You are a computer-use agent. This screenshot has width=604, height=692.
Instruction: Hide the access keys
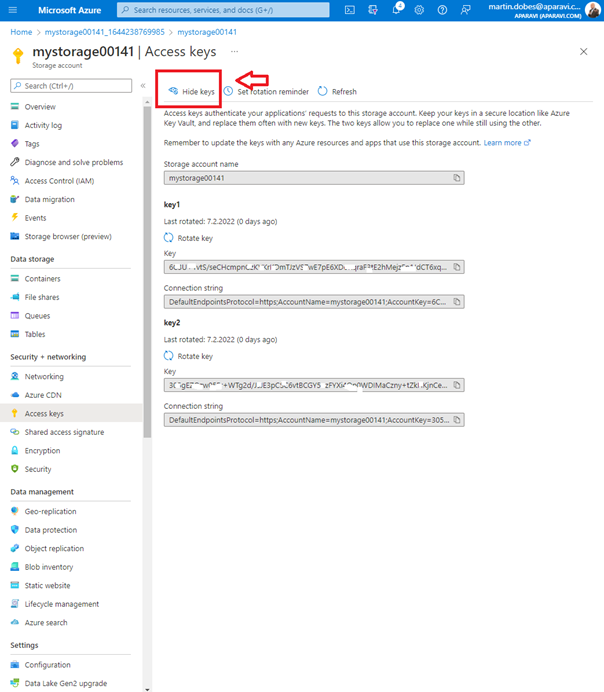pos(191,91)
